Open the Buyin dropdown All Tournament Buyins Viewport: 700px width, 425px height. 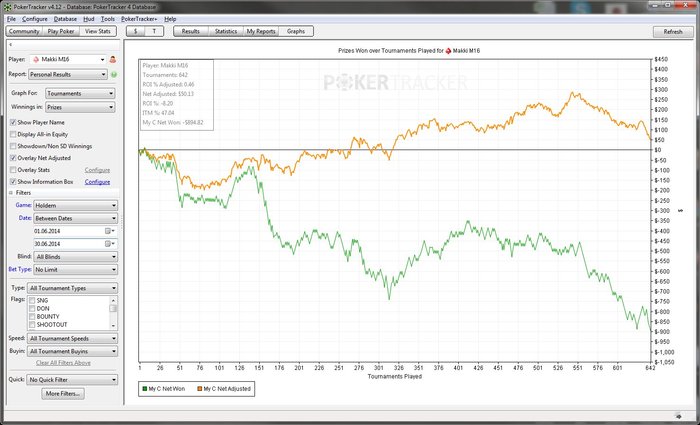pos(72,351)
